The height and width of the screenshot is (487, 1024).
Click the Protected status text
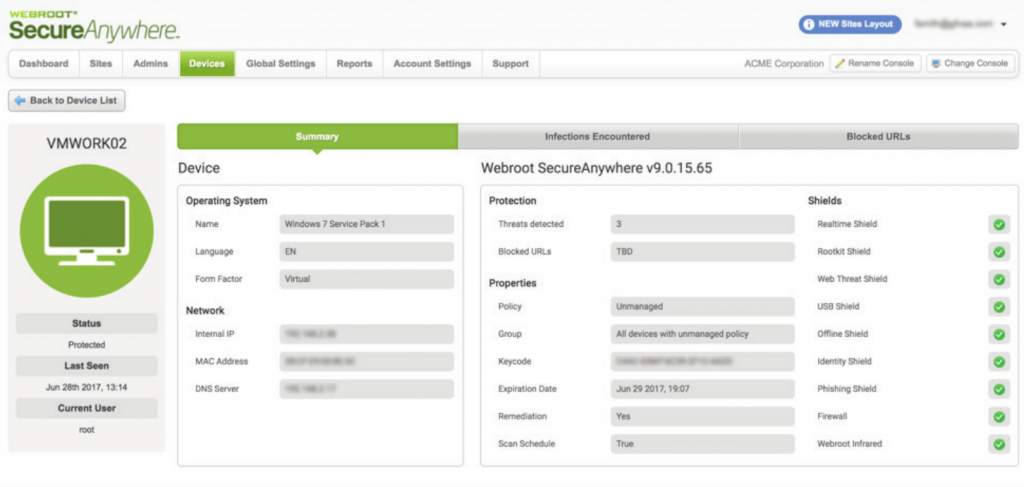pos(87,345)
